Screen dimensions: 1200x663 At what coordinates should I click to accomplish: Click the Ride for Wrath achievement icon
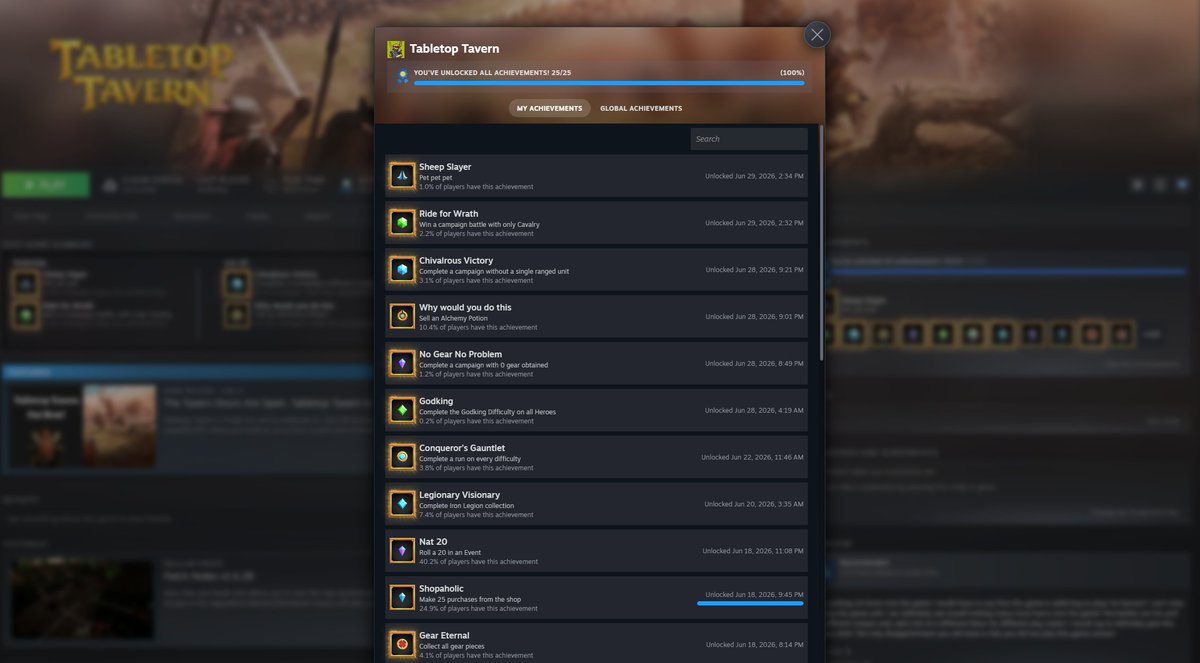pyautogui.click(x=402, y=223)
